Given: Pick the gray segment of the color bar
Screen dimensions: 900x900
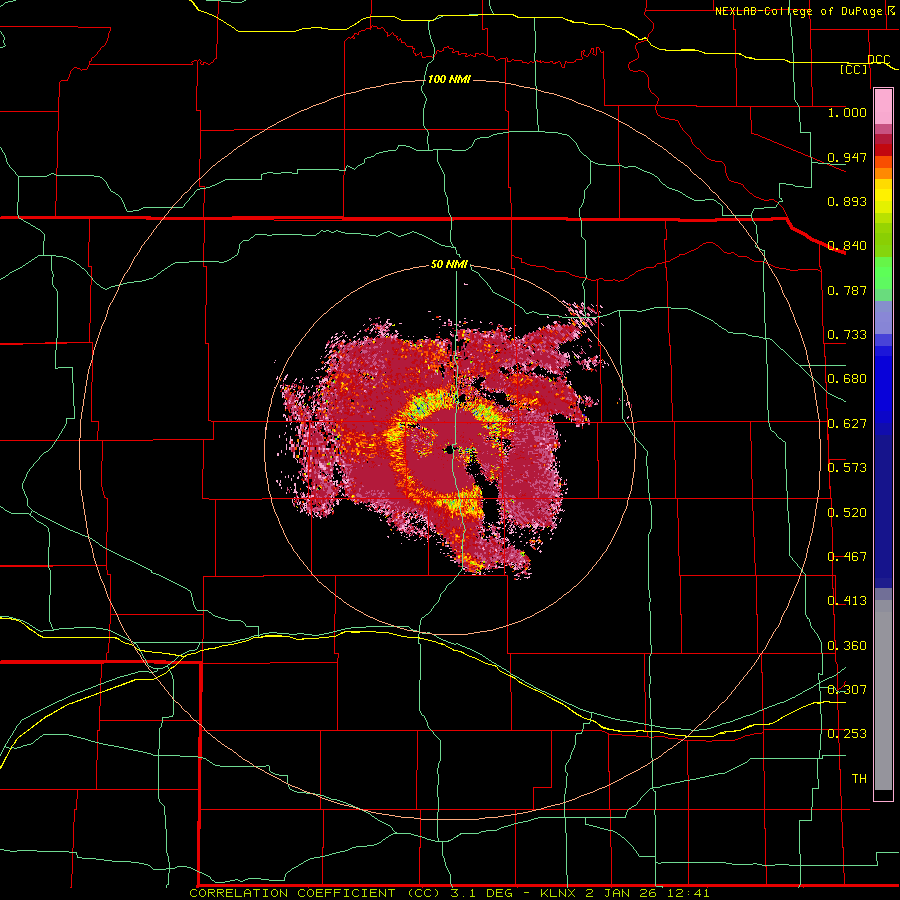Looking at the screenshot, I should [x=883, y=695].
